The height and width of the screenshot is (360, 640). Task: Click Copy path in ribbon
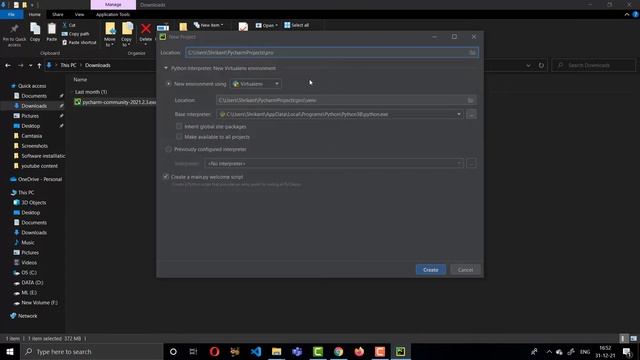click(x=76, y=34)
